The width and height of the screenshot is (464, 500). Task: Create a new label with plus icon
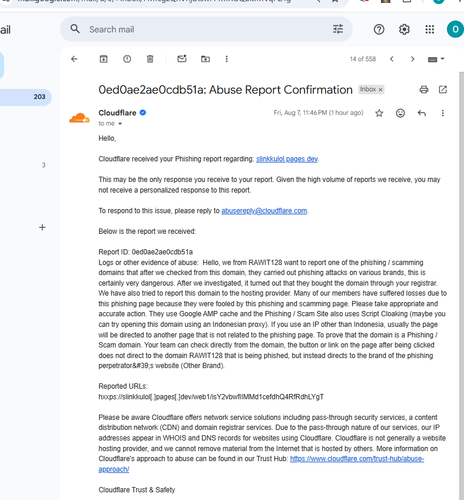pos(42,227)
